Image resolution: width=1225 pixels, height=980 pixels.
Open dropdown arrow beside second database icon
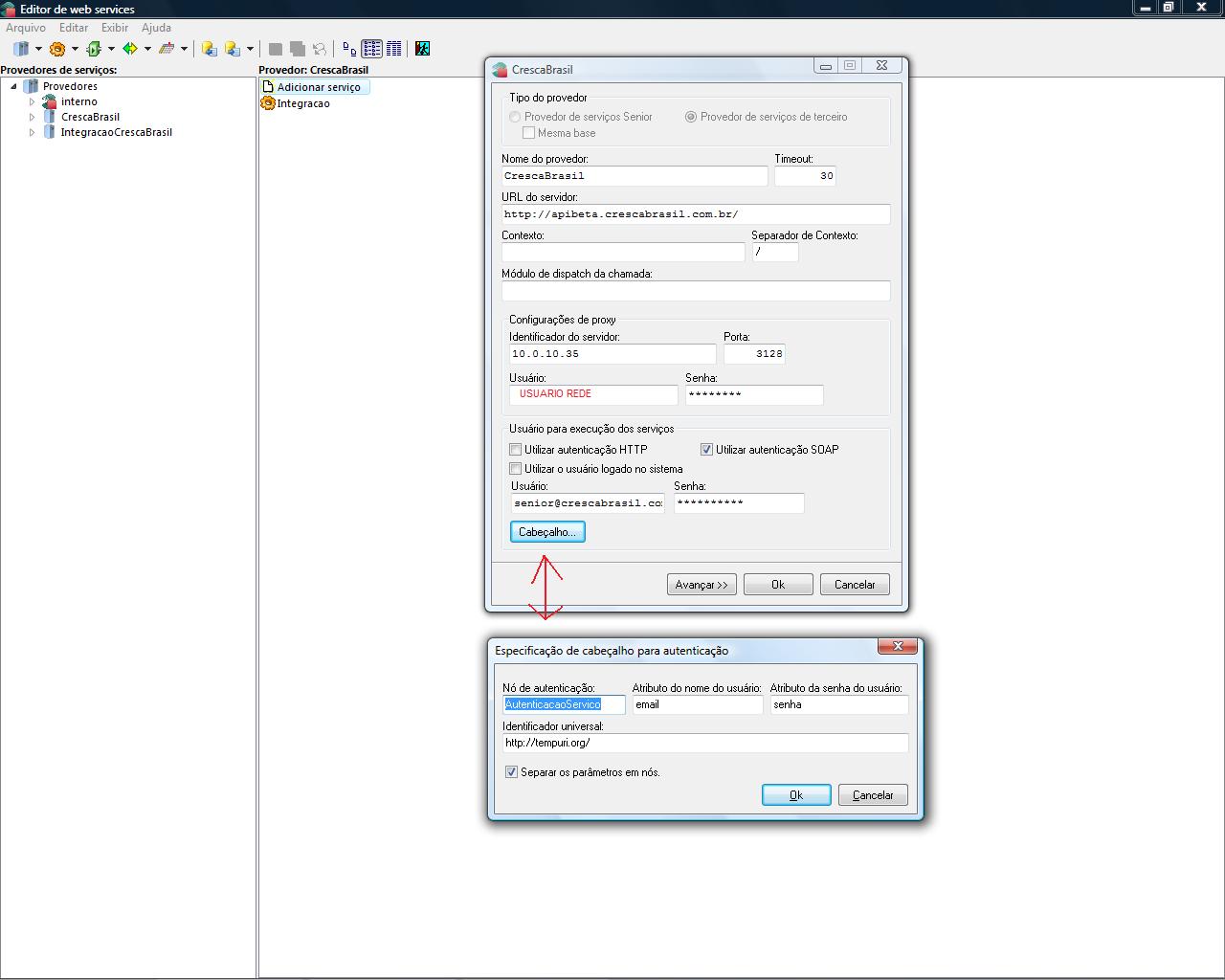point(250,49)
